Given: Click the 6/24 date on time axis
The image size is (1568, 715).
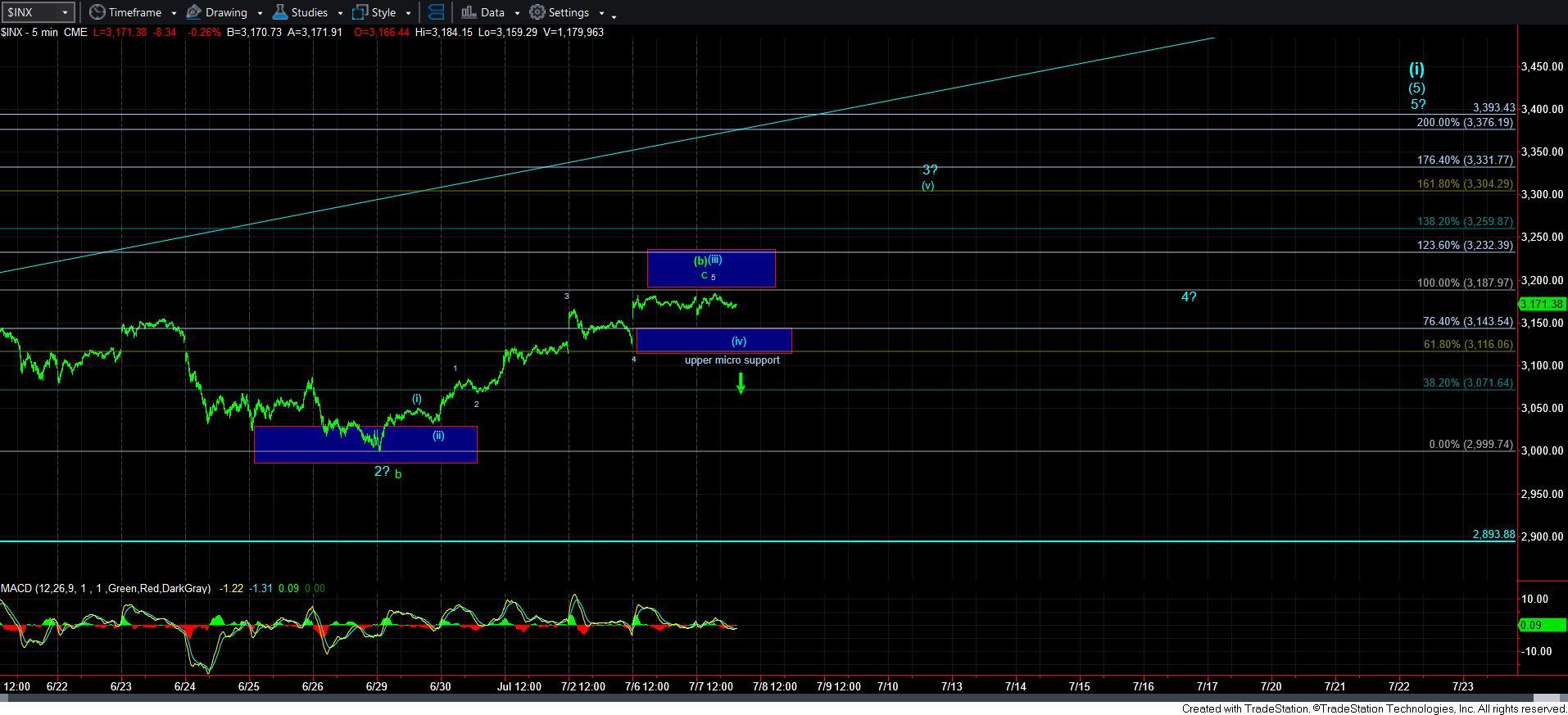Looking at the screenshot, I should (184, 686).
